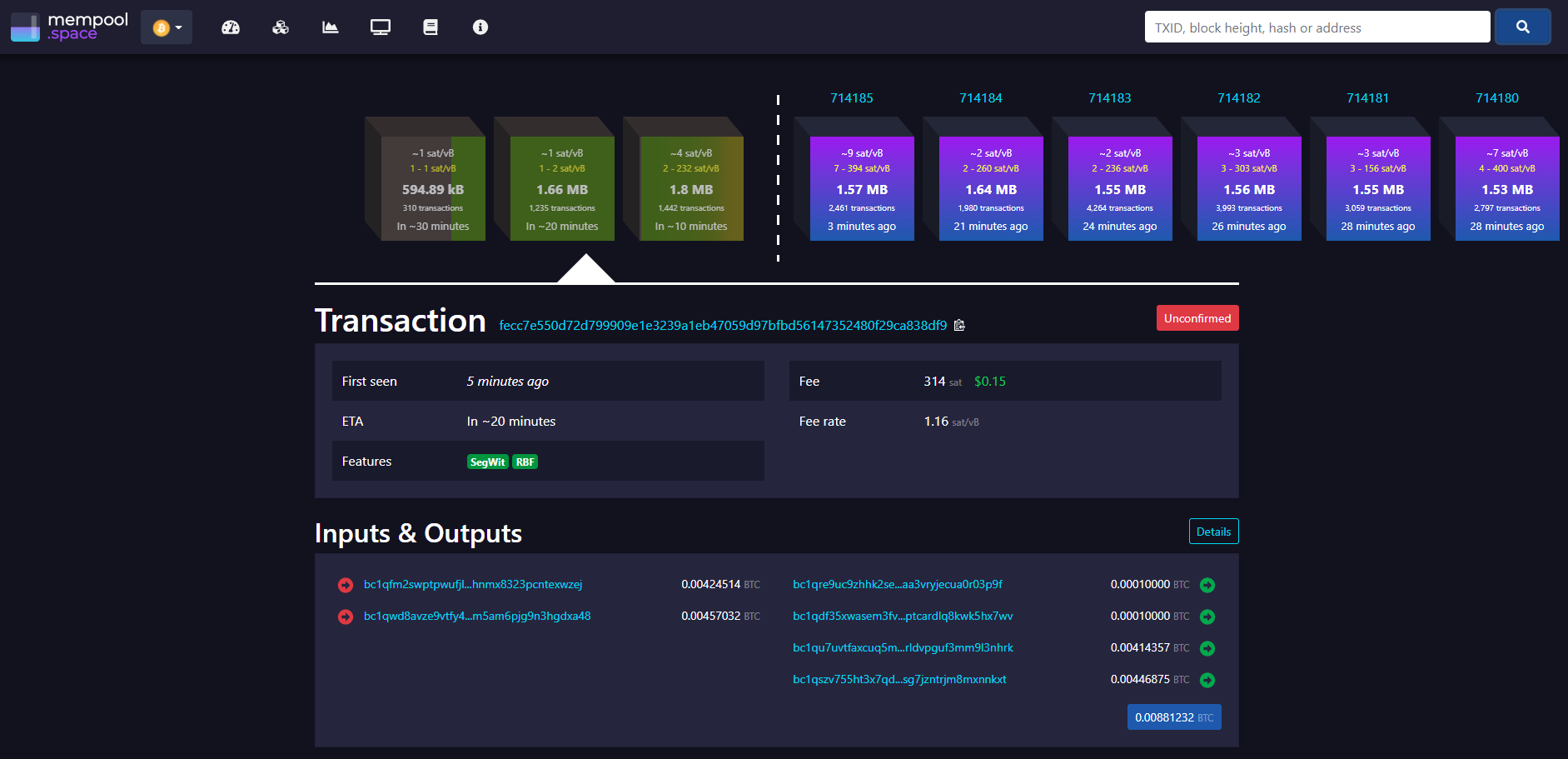Copy the transaction ID to clipboard
Screen dimensions: 1568x759
959,325
